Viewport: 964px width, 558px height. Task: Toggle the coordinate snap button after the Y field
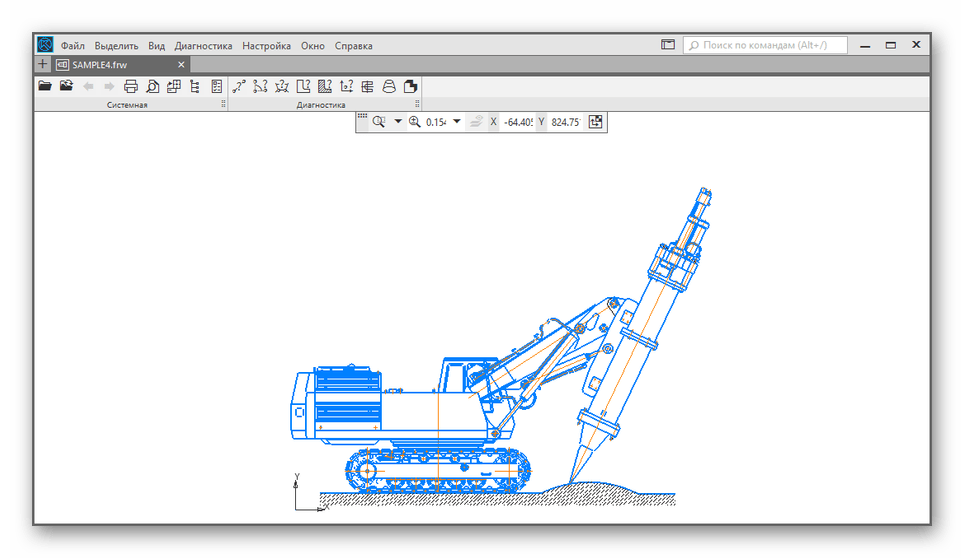click(596, 122)
